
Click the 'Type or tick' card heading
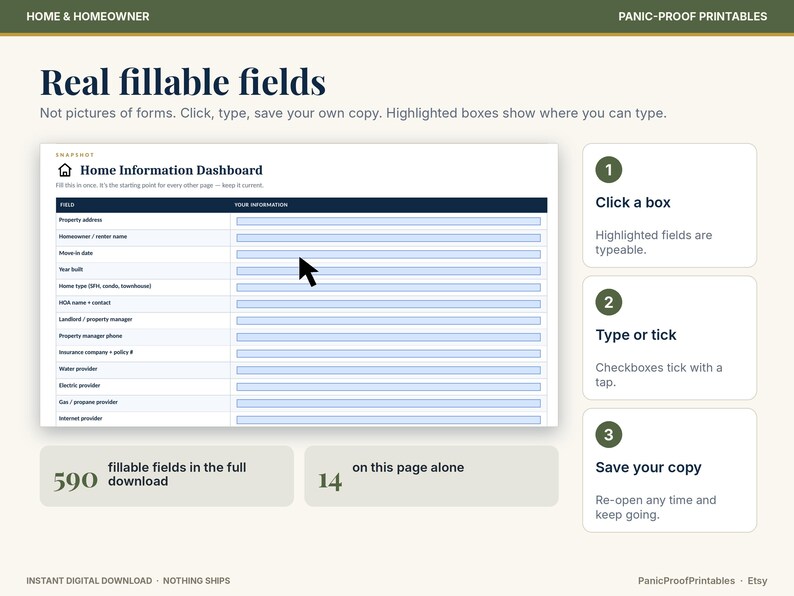coord(636,335)
